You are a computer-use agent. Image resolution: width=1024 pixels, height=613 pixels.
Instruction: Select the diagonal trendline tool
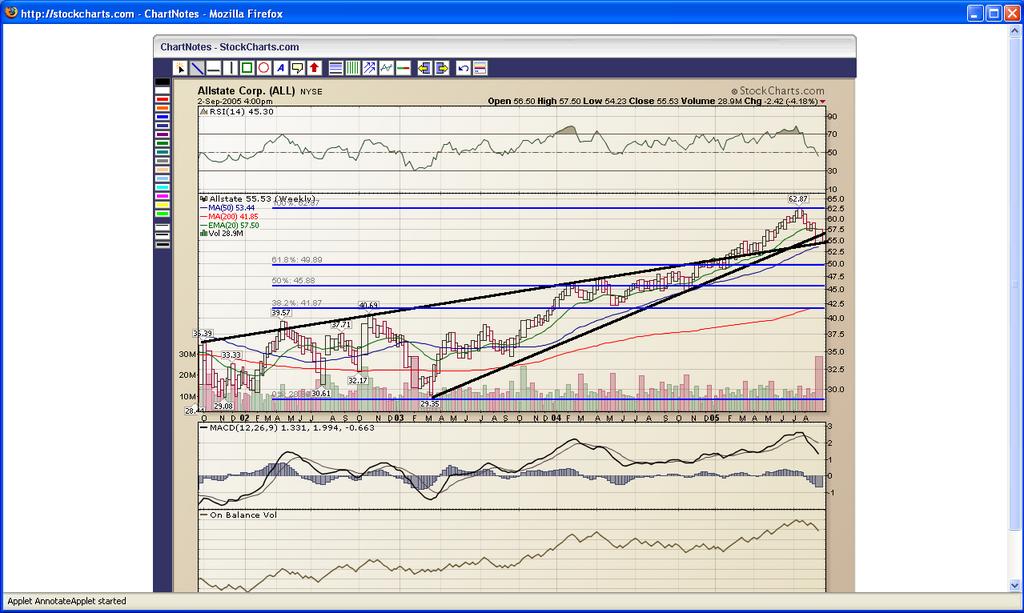click(197, 68)
